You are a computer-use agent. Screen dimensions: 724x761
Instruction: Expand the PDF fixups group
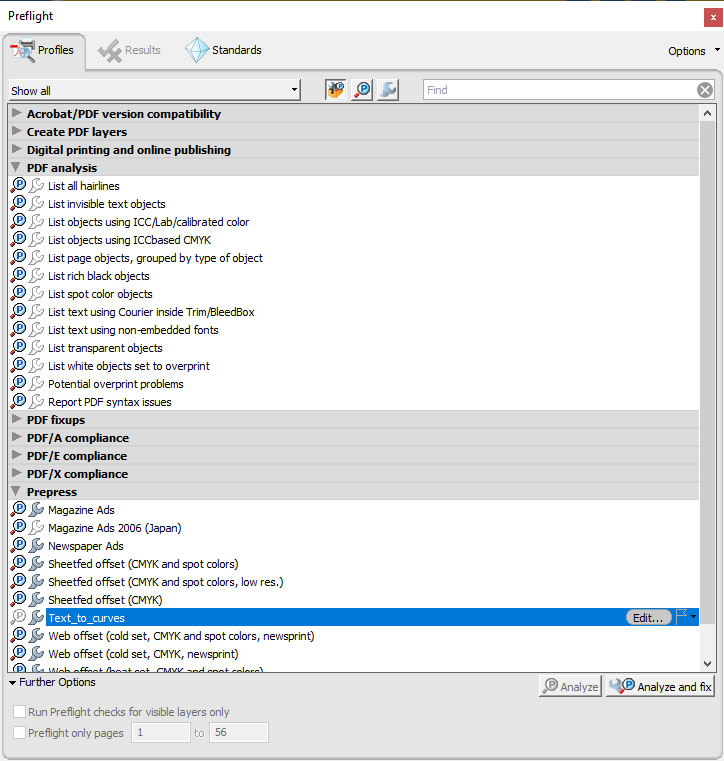point(16,419)
